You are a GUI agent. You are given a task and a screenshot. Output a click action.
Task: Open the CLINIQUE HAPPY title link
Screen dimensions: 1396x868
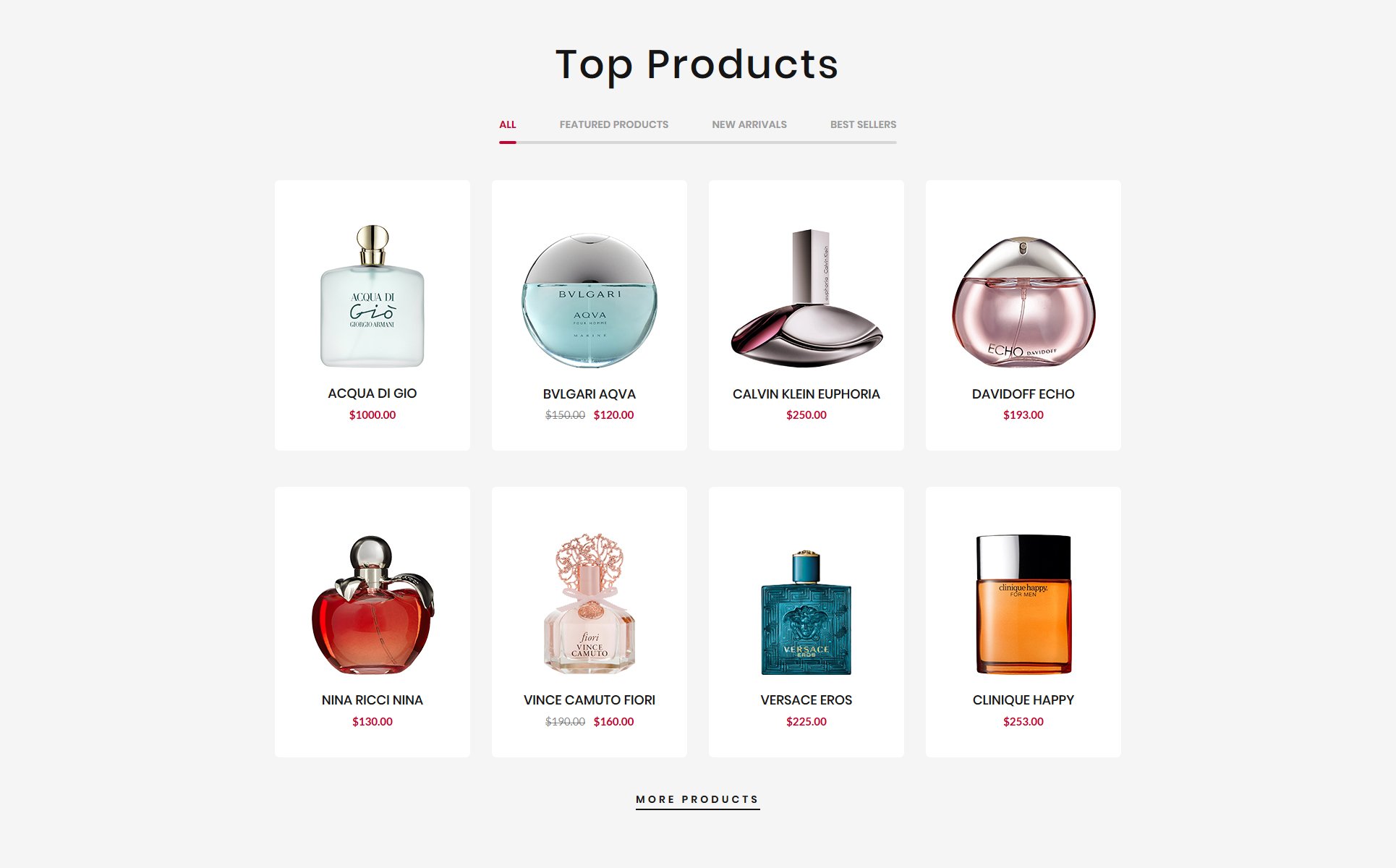[x=1023, y=700]
